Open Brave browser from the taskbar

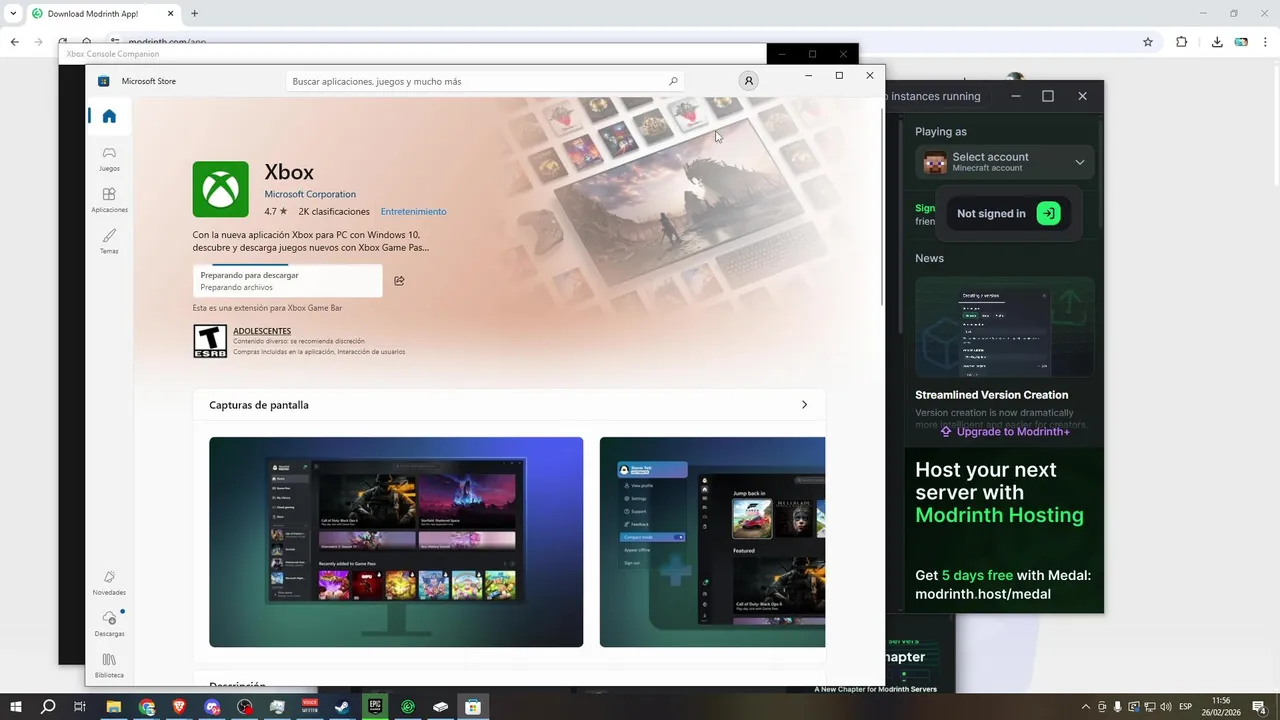pos(179,707)
